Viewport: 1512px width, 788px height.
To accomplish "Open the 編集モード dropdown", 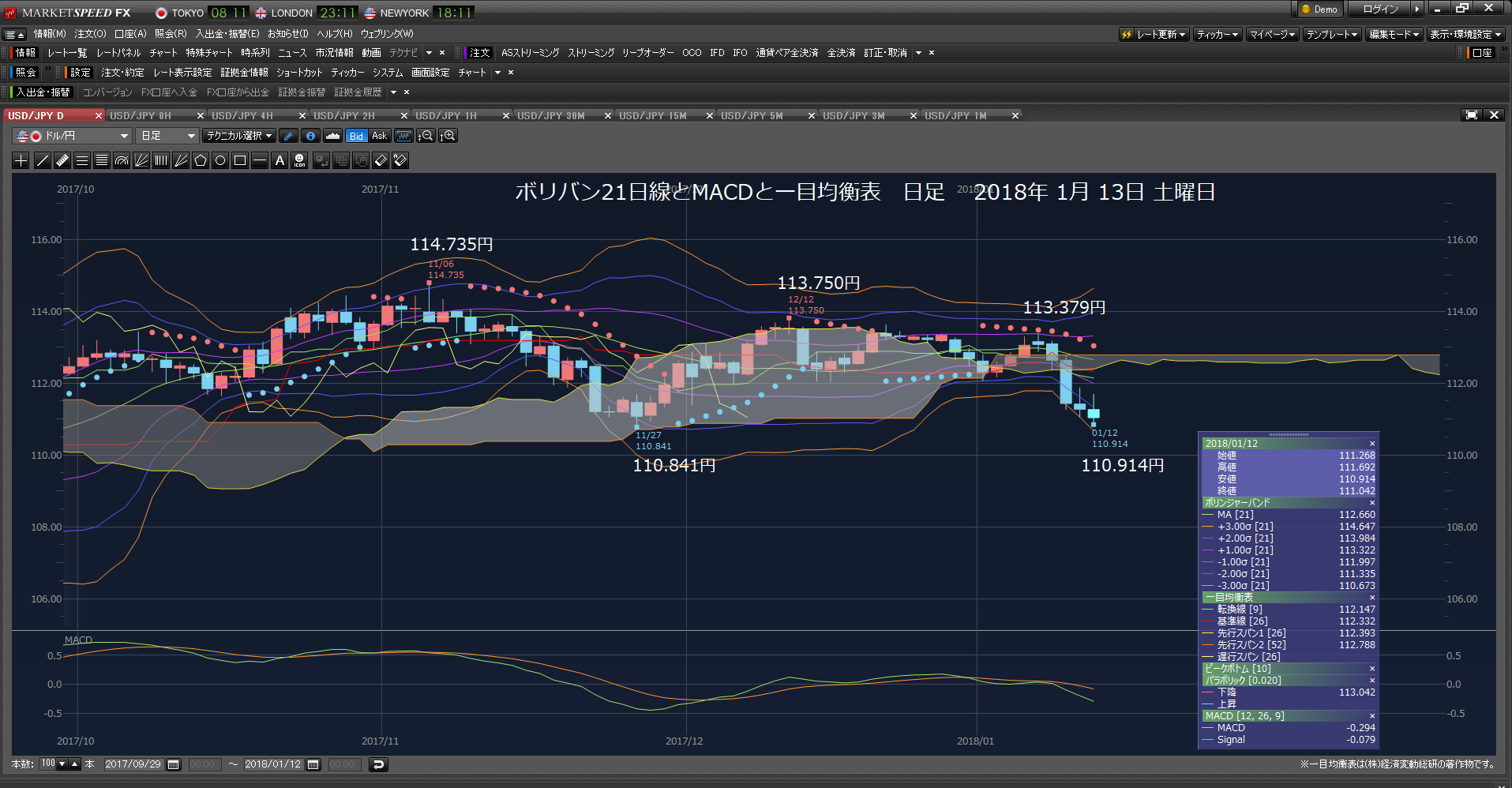I will pos(1394,35).
